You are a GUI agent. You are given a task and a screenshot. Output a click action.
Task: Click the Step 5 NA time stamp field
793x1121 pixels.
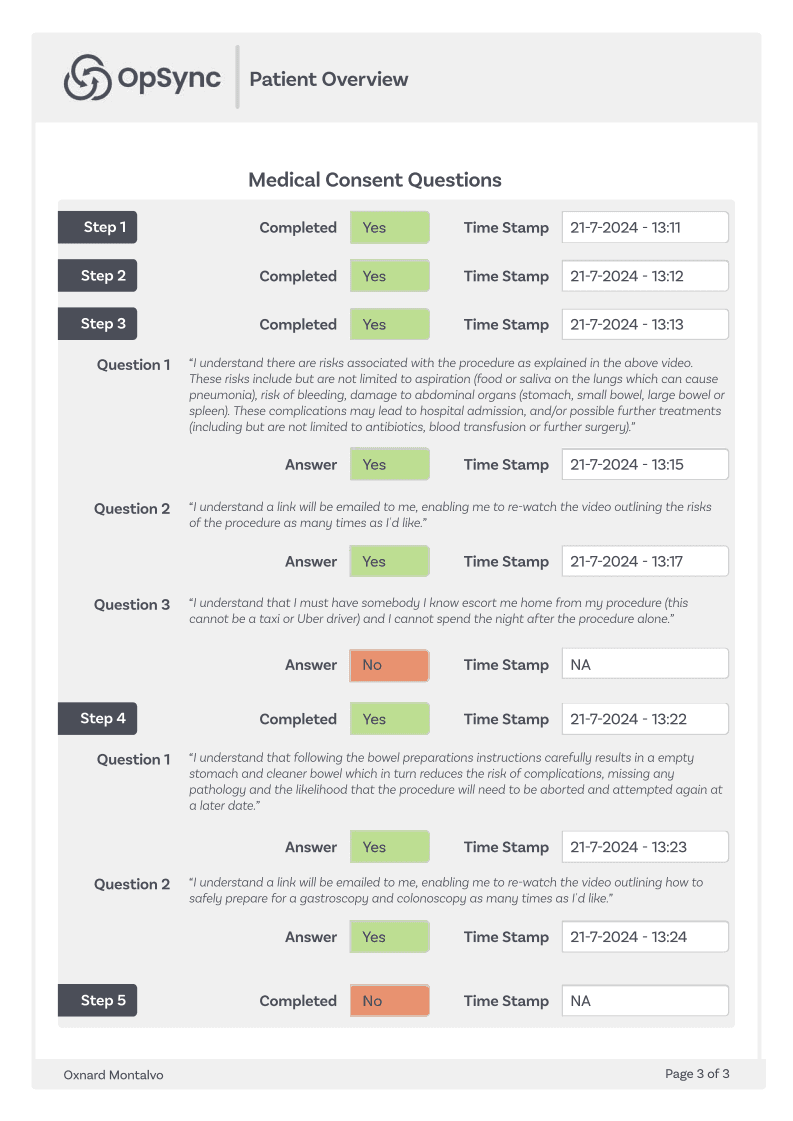point(645,1001)
